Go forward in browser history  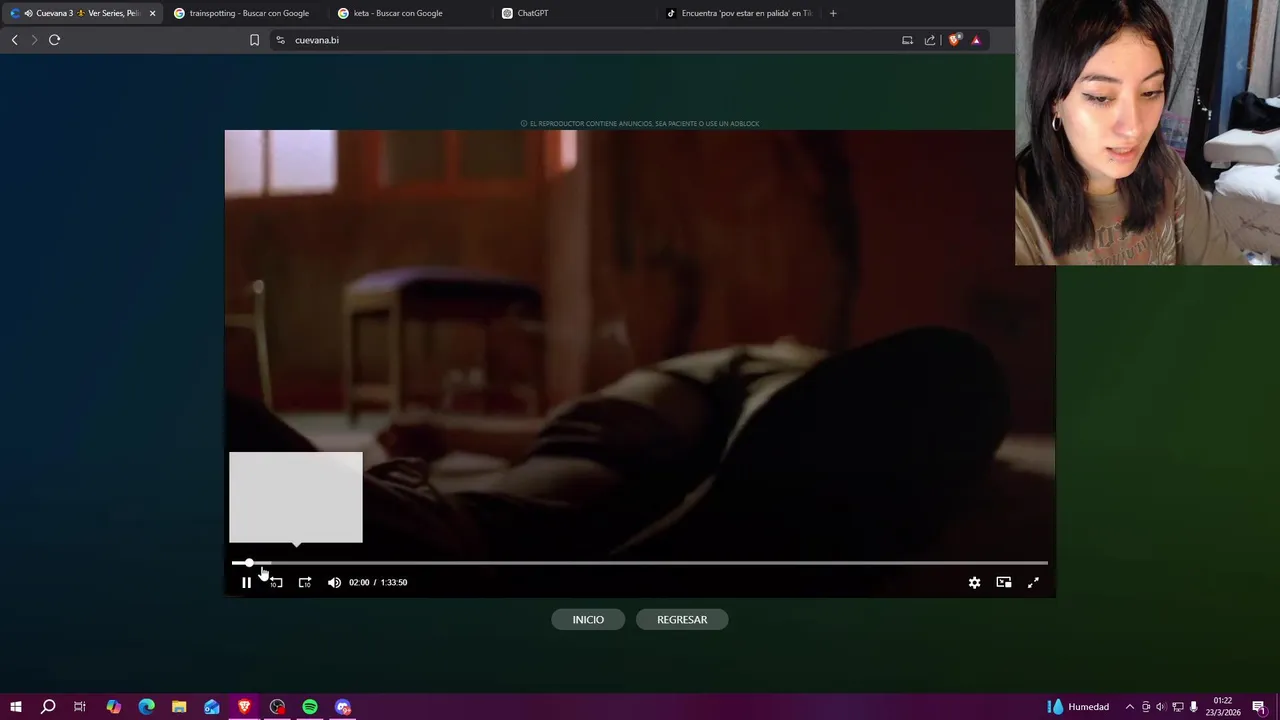point(34,40)
